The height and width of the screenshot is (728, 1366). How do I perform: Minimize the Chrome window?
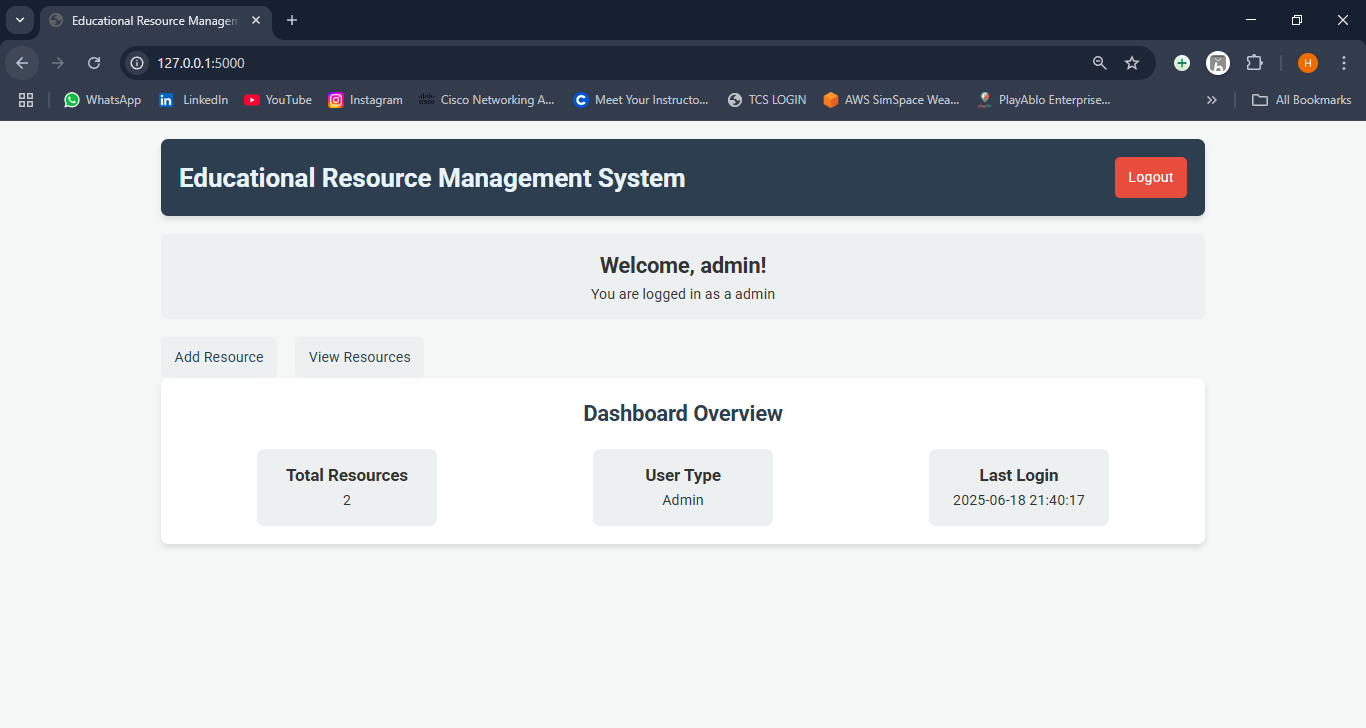tap(1251, 20)
